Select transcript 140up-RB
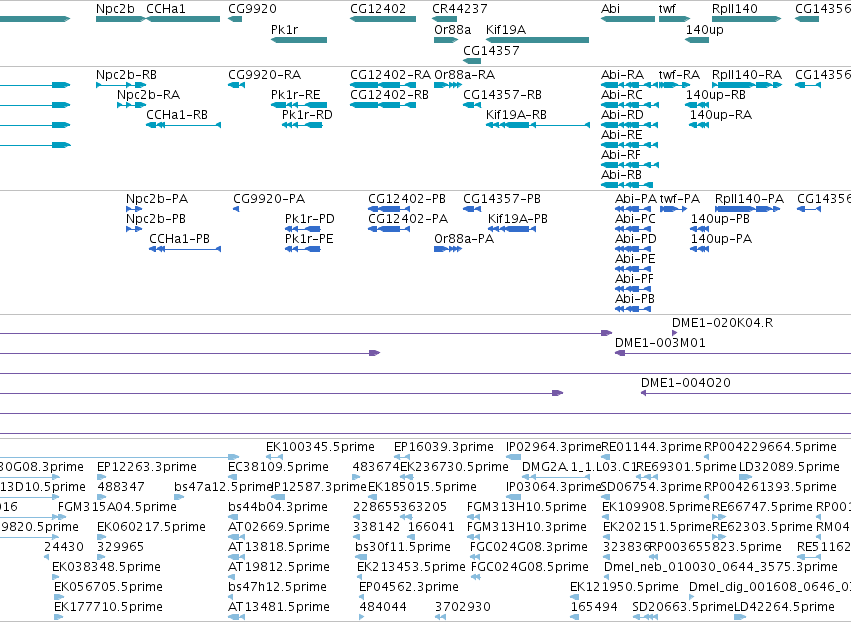 click(x=697, y=105)
